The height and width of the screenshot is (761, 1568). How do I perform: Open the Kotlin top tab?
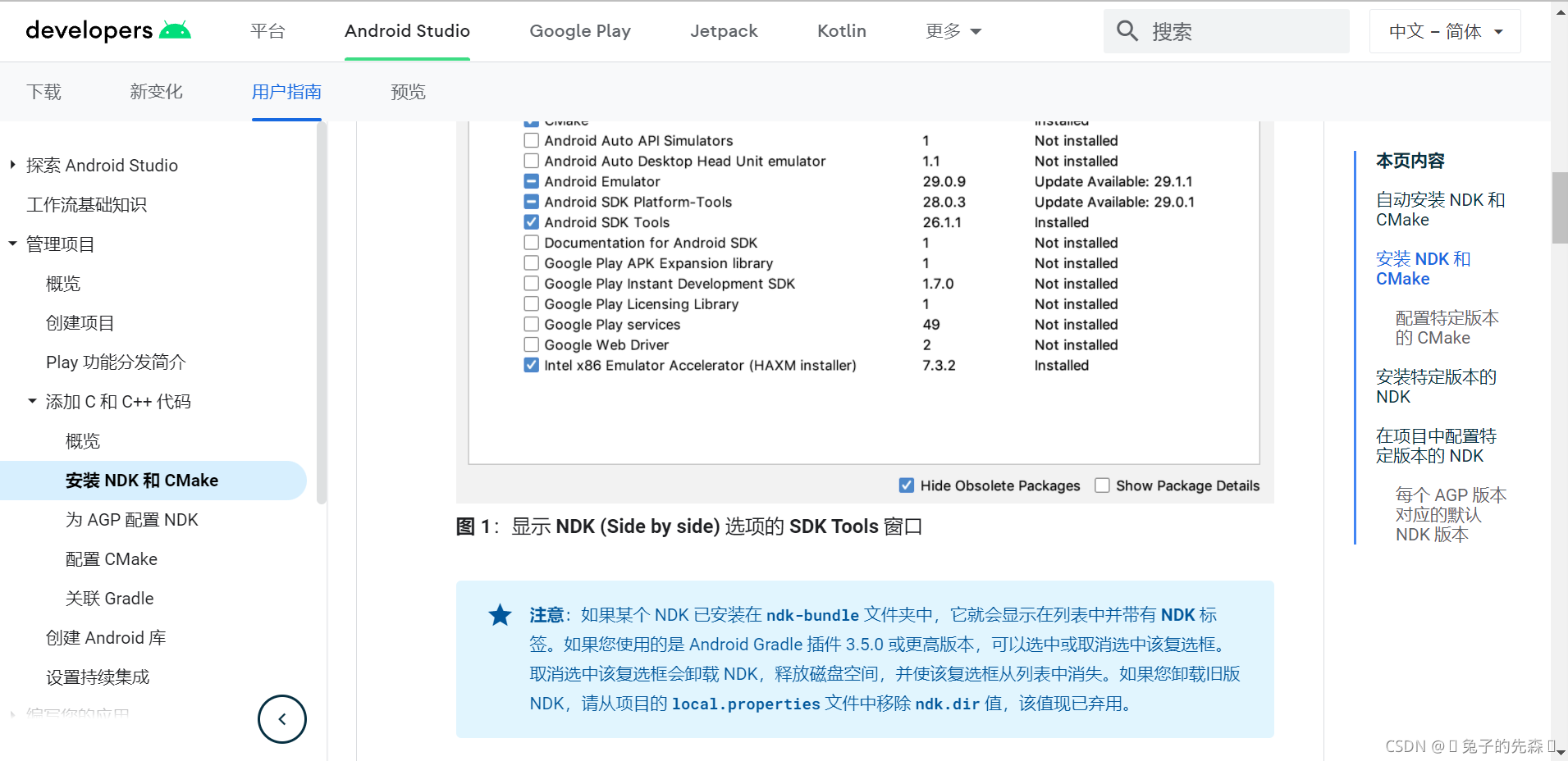842,31
